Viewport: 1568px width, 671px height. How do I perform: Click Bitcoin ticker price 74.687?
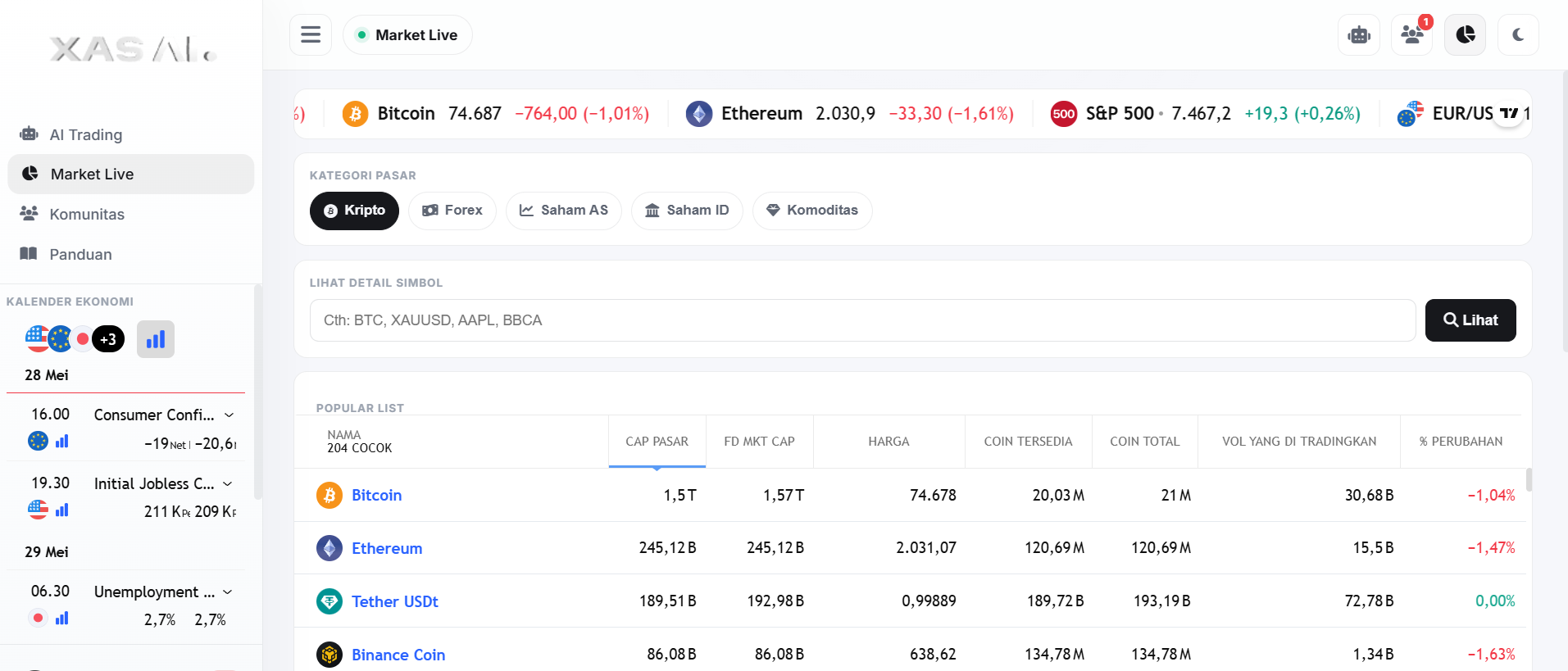click(x=475, y=113)
